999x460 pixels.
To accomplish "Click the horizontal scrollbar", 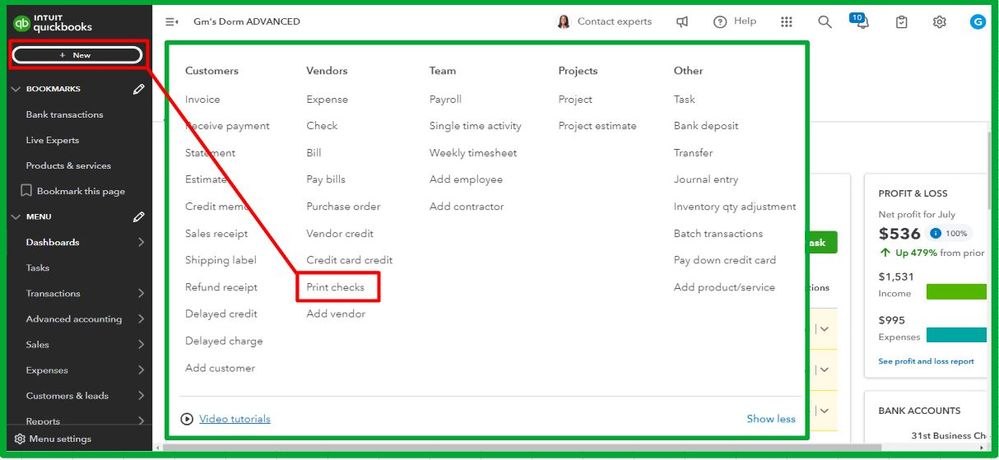I will (x=522, y=448).
